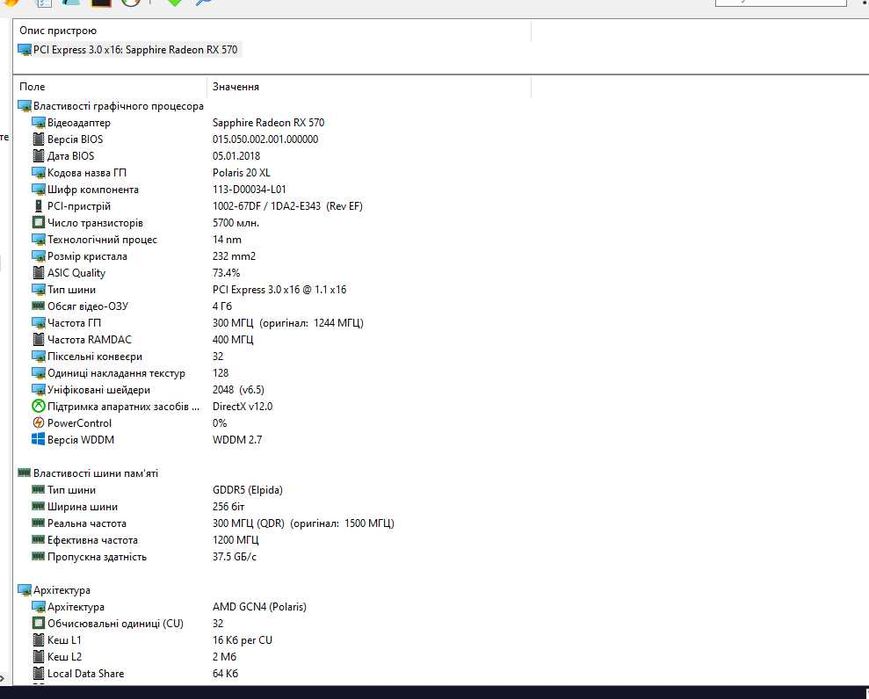Select the 'Архітектура' group header row
869x699 pixels.
click(54, 590)
